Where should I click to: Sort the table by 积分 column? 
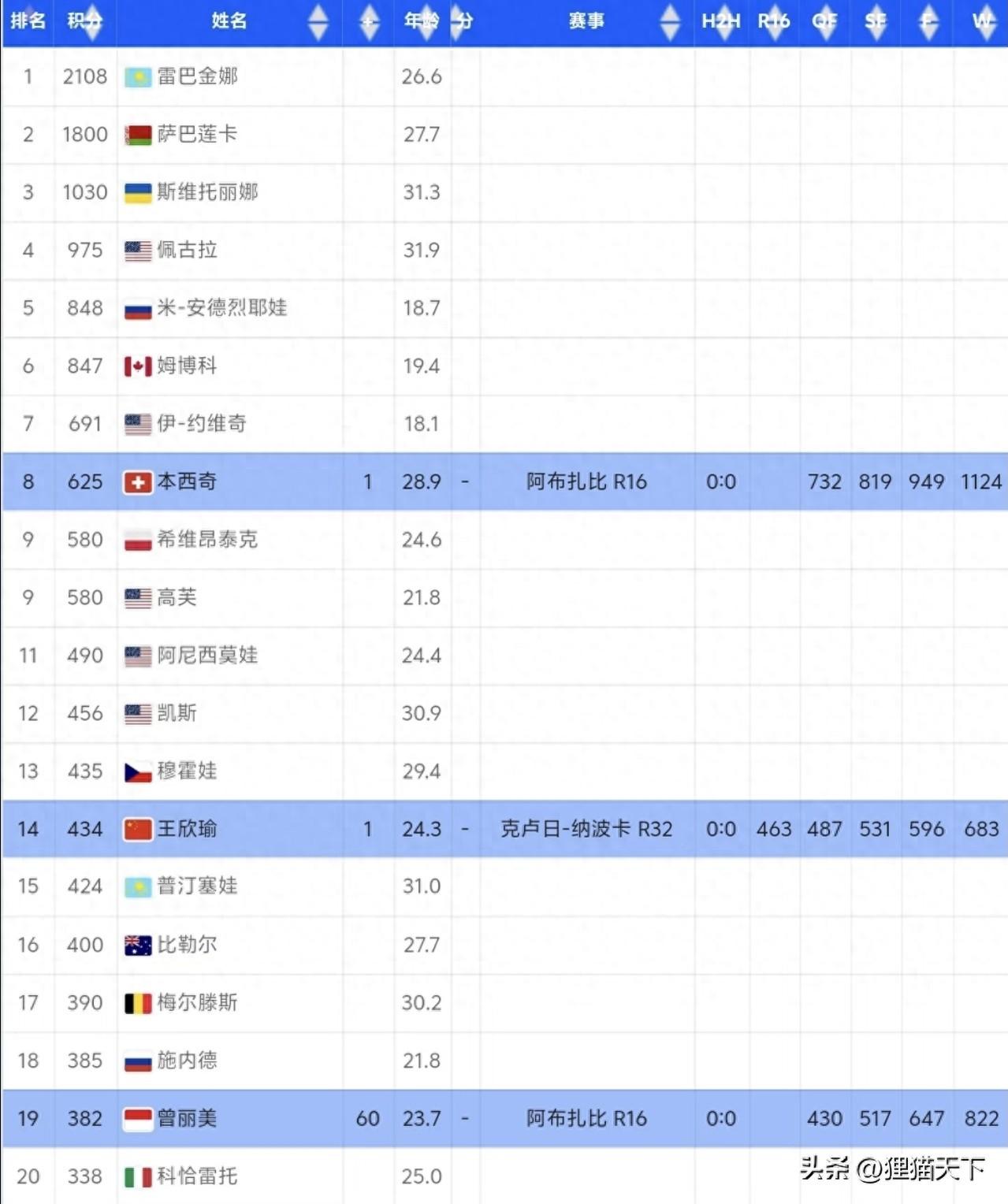click(84, 21)
